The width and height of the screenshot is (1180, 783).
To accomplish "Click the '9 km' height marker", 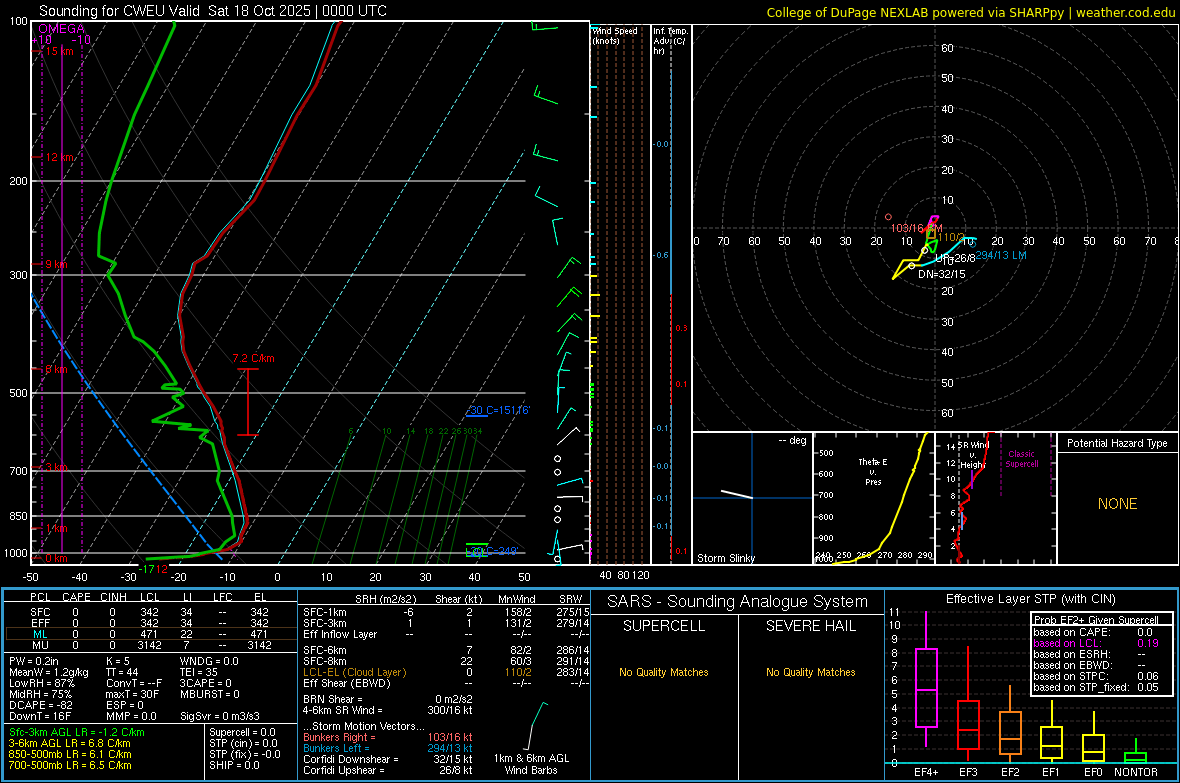I will coord(56,264).
